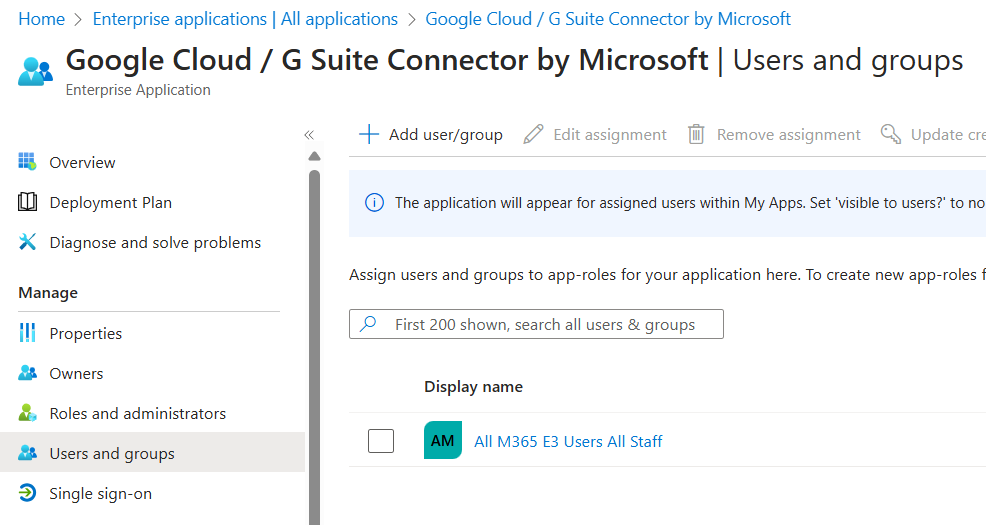This screenshot has width=986, height=525.
Task: Open the Single sign-on menu item
Action: (100, 493)
